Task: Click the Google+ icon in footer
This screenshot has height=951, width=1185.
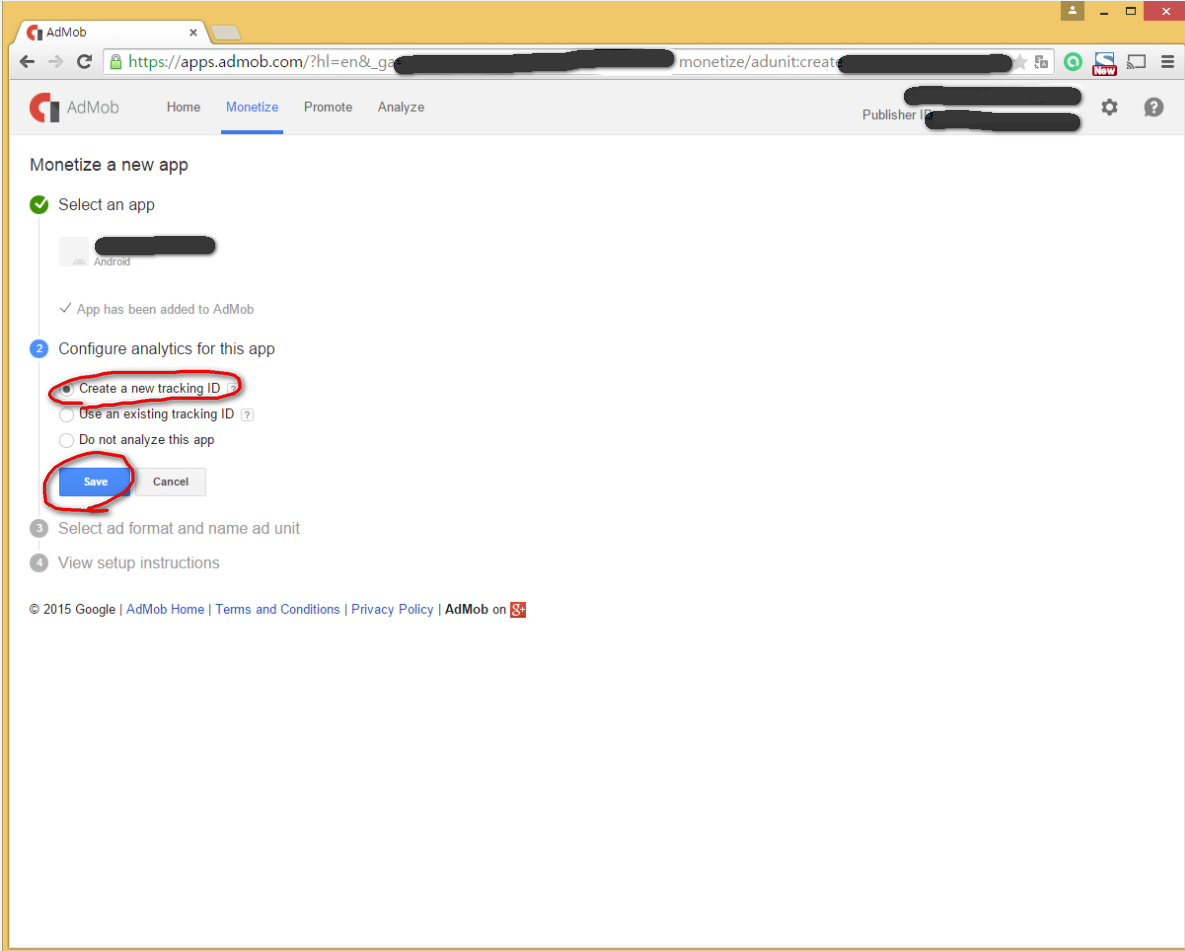Action: [518, 609]
